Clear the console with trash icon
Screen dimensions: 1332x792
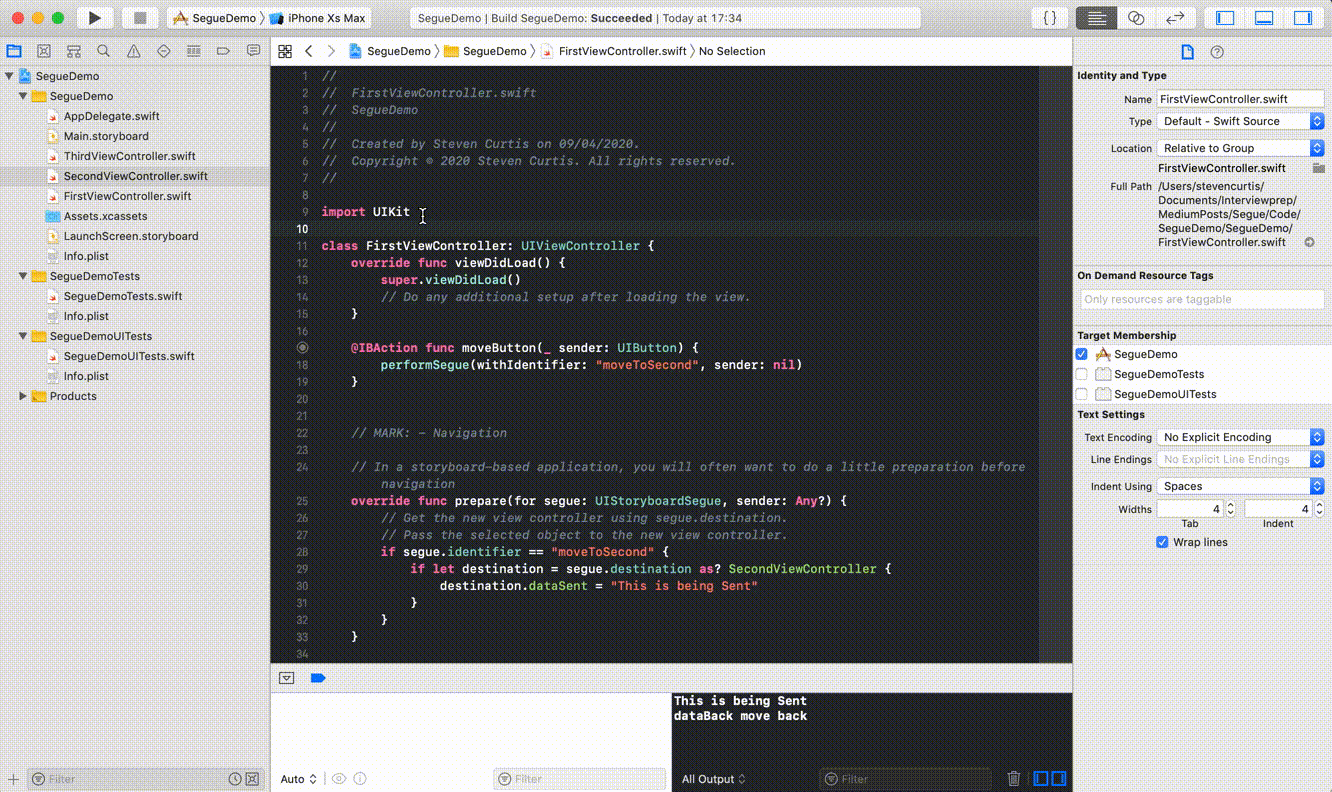[x=1014, y=779]
